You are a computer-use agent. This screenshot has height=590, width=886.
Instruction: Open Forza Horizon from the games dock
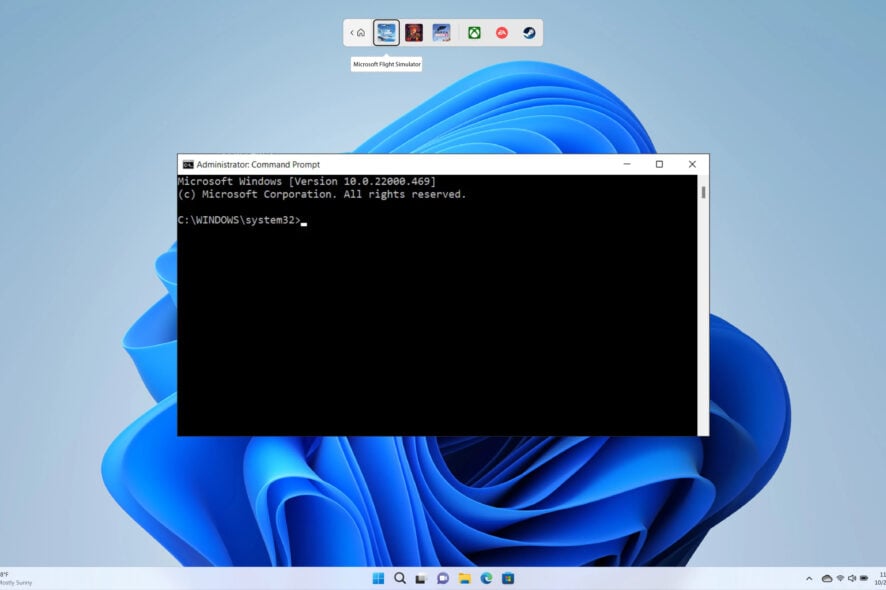click(x=440, y=32)
